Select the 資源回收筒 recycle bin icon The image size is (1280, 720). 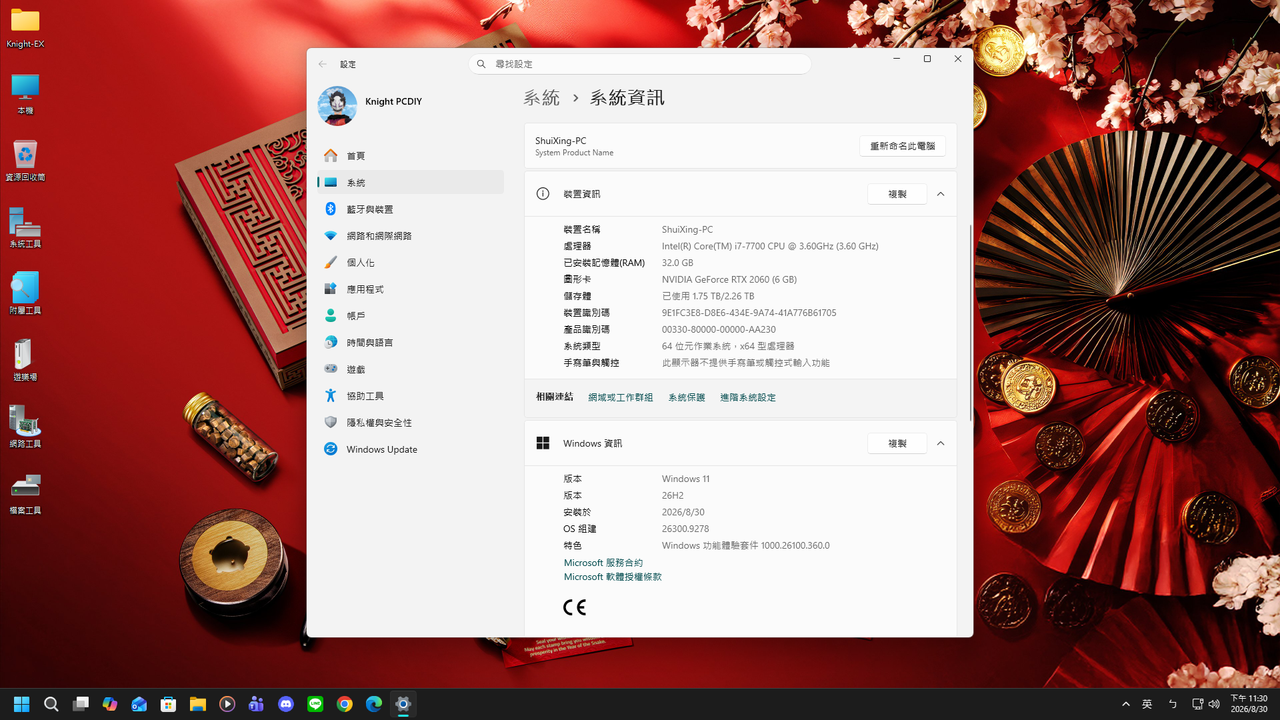tap(25, 161)
